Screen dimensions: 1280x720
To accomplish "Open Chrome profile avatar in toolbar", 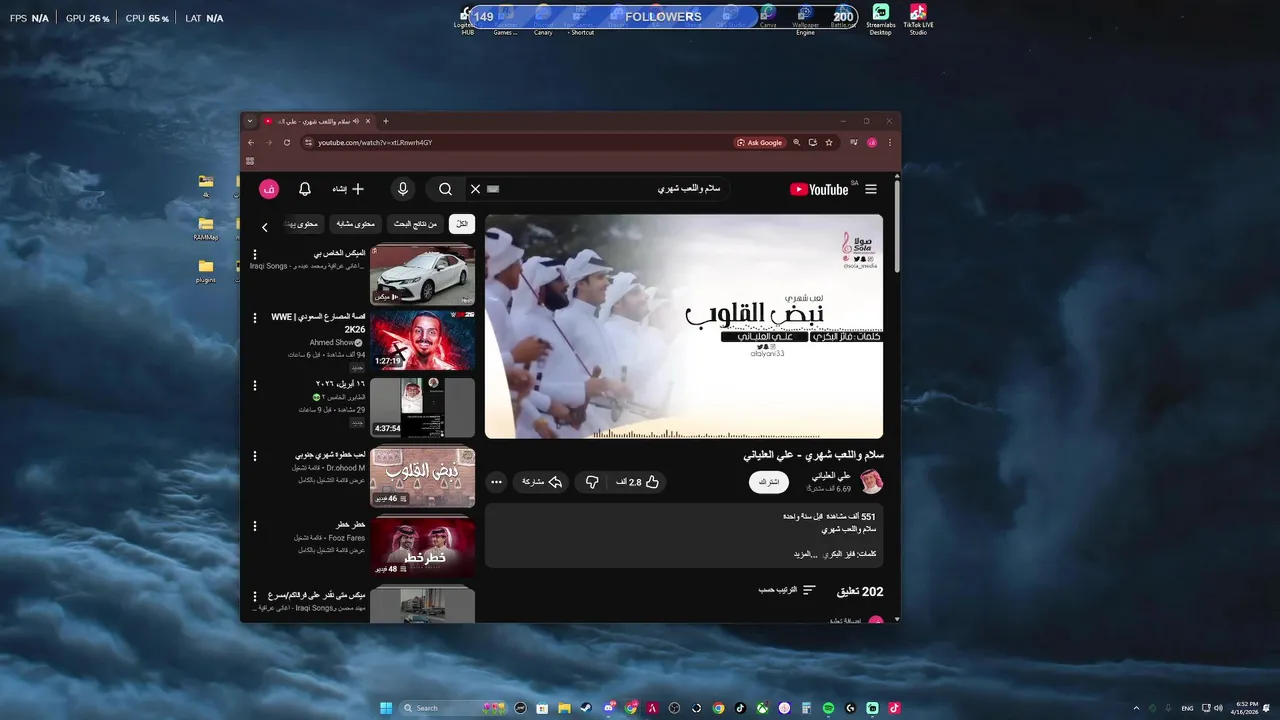I will (x=872, y=143).
